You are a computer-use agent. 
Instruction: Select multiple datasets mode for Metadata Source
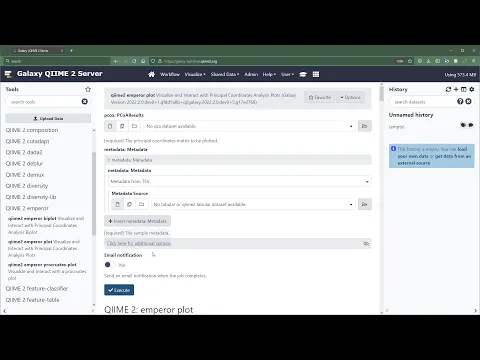[x=129, y=204]
